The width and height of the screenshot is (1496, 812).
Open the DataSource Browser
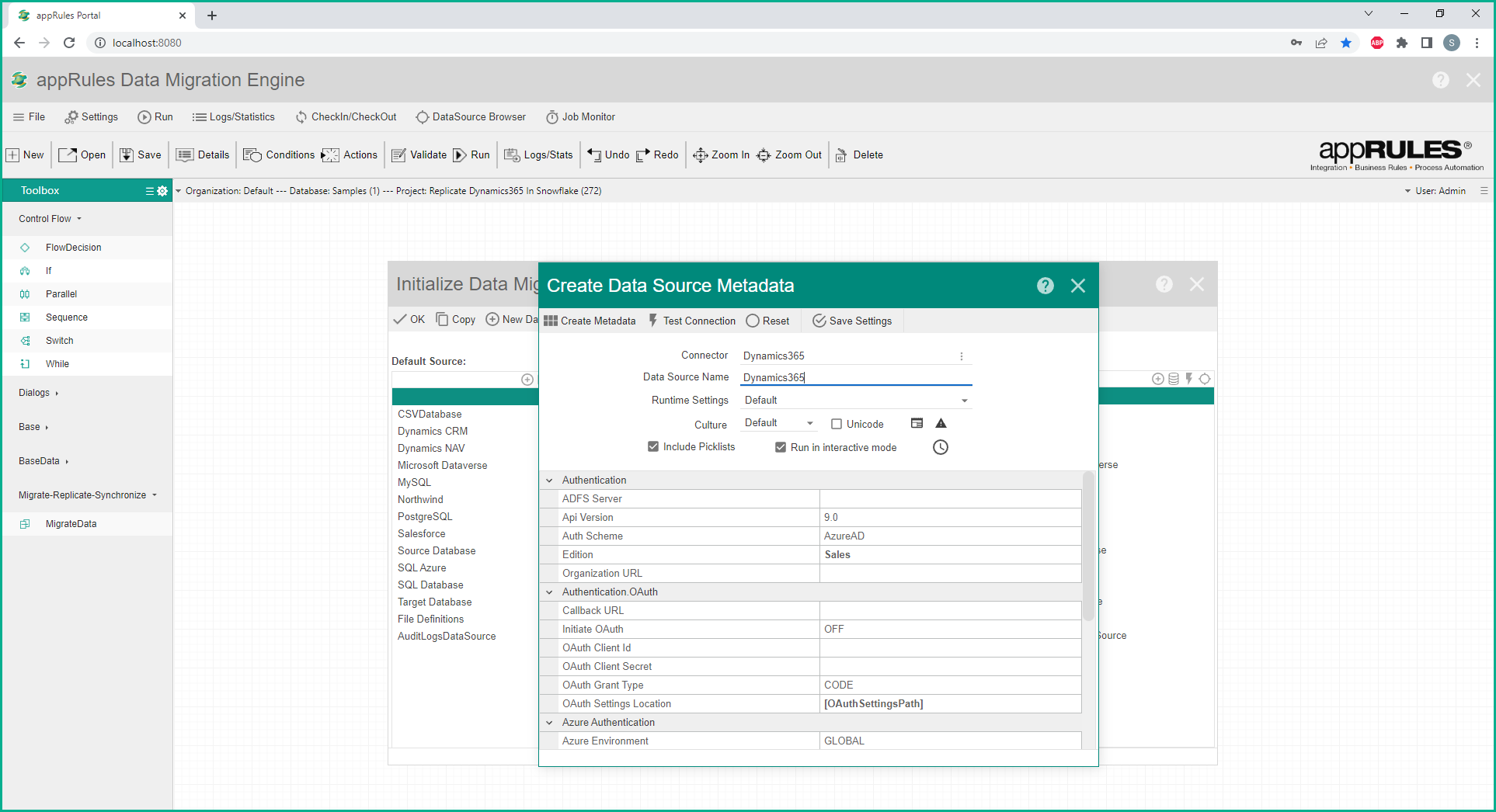tap(471, 116)
